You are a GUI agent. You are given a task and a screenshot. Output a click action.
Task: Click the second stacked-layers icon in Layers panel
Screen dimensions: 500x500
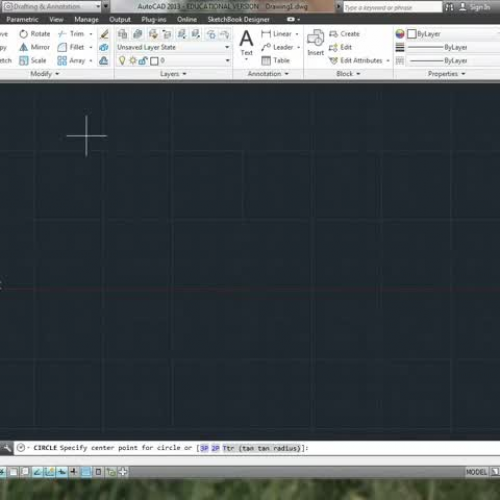tap(137, 34)
